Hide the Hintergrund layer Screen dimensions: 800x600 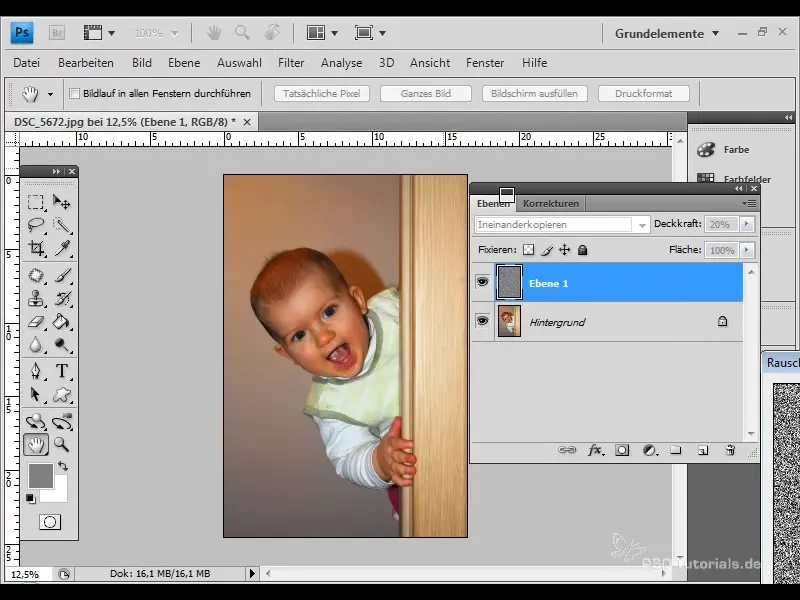tap(482, 321)
